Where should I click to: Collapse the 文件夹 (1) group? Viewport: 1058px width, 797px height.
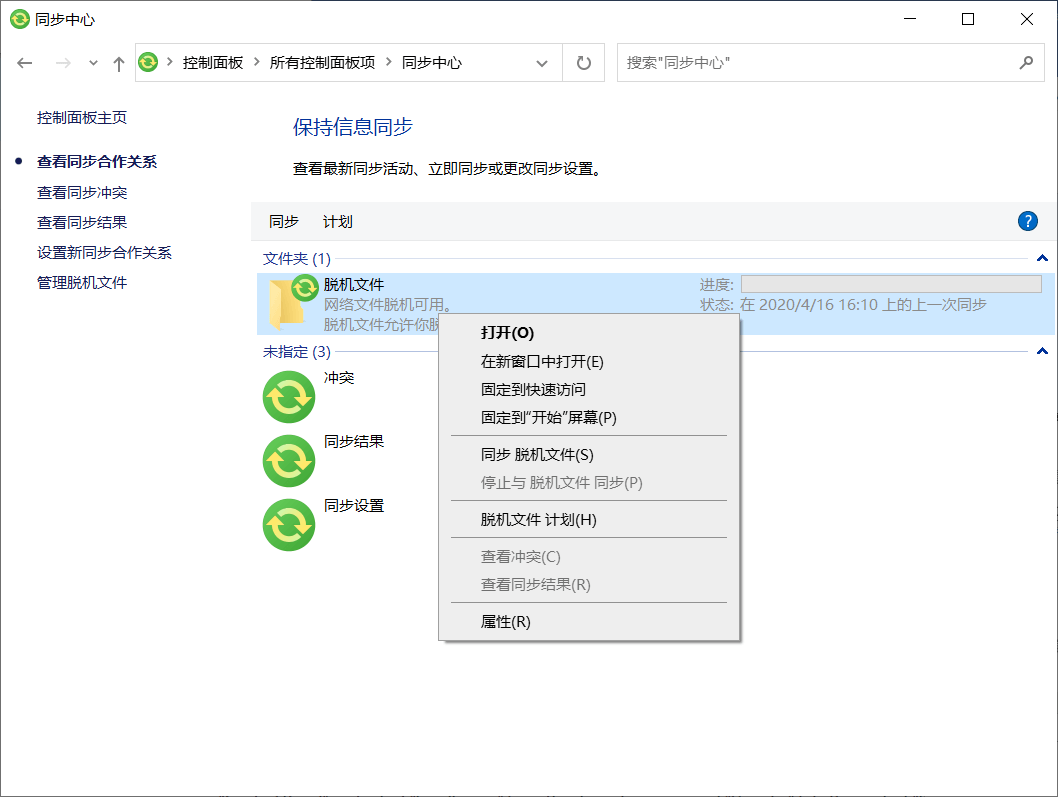(1042, 258)
